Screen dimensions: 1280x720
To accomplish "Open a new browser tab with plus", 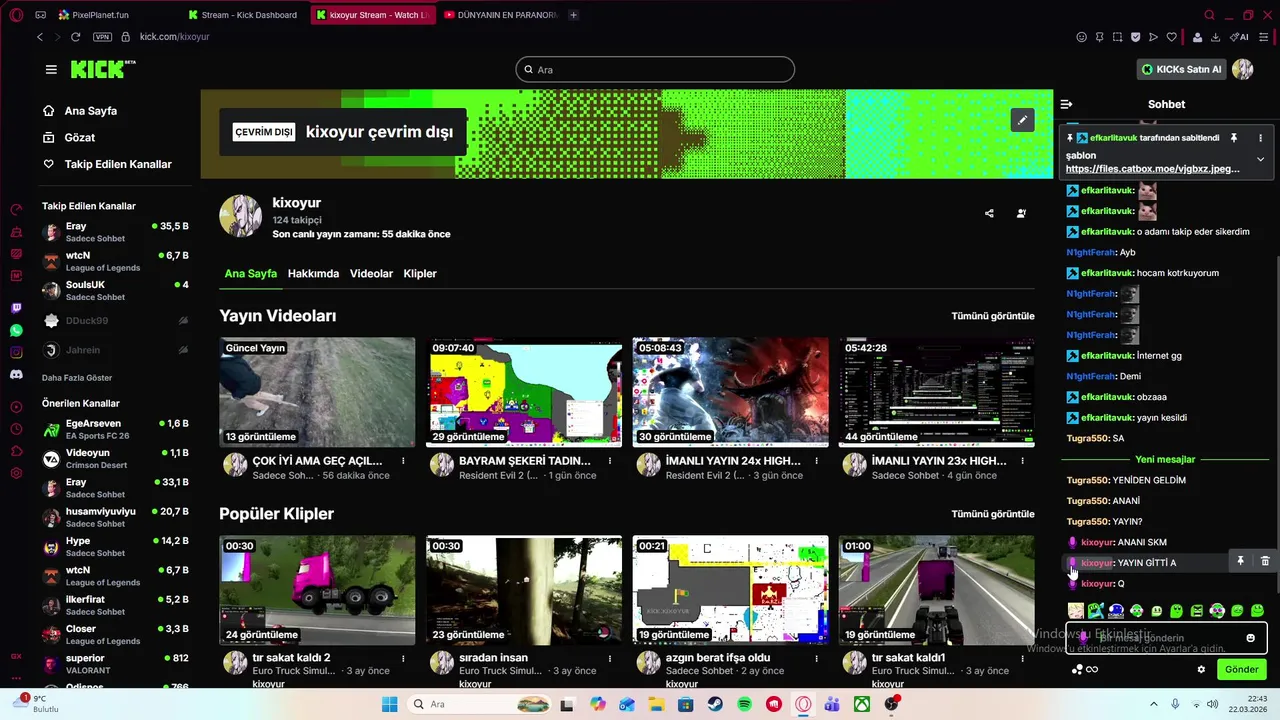I will [573, 15].
